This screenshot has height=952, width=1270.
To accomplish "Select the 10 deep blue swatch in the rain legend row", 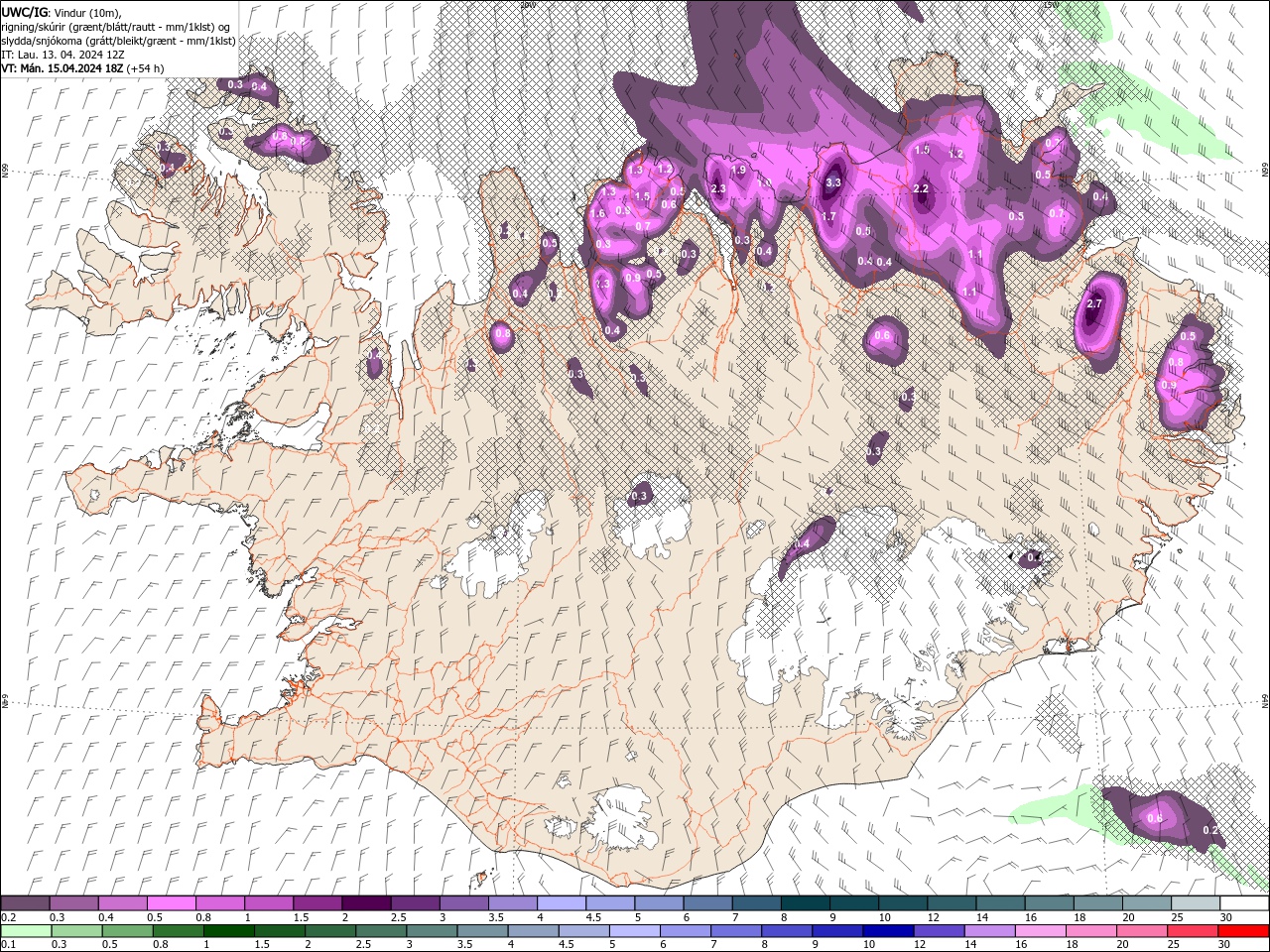I will tap(886, 931).
